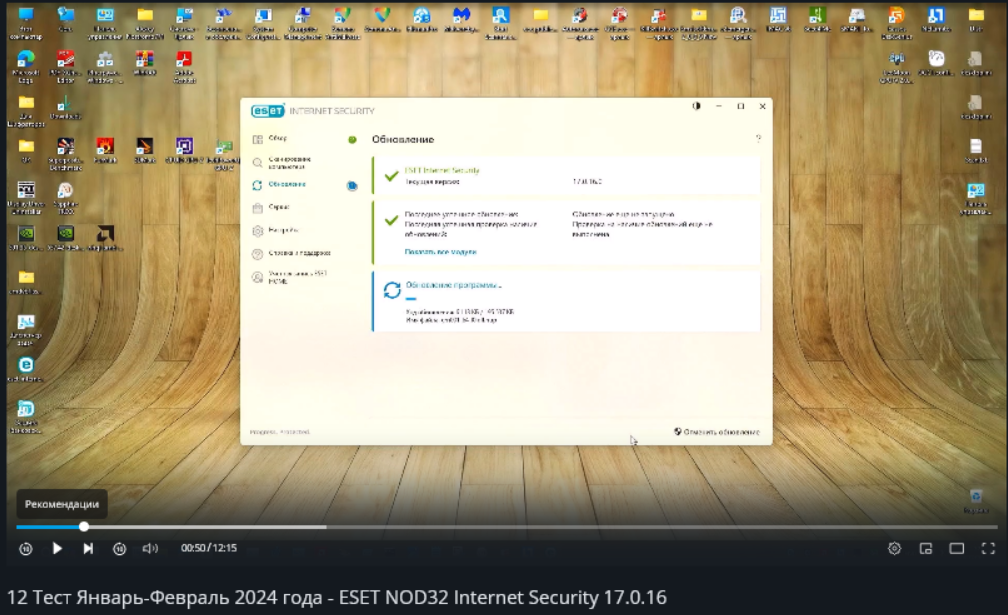Viewport: 1008px width, 615px height.
Task: Click the ESET Internet Security green title
Action: [x=442, y=170]
